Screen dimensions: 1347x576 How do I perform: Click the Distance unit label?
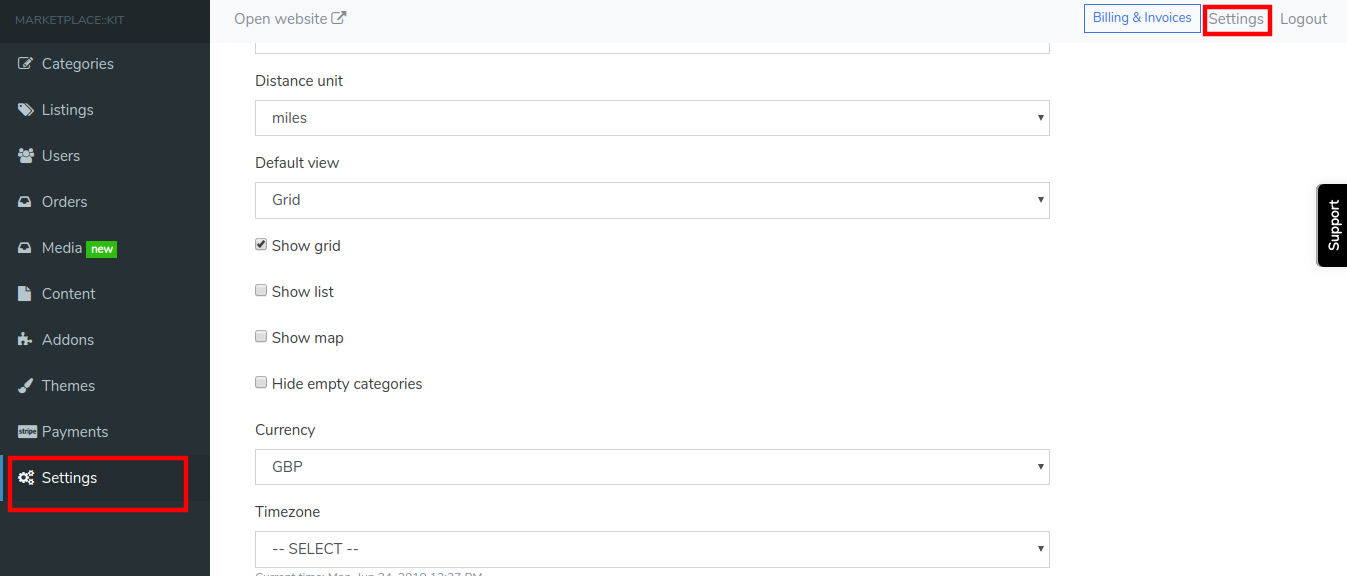click(299, 81)
